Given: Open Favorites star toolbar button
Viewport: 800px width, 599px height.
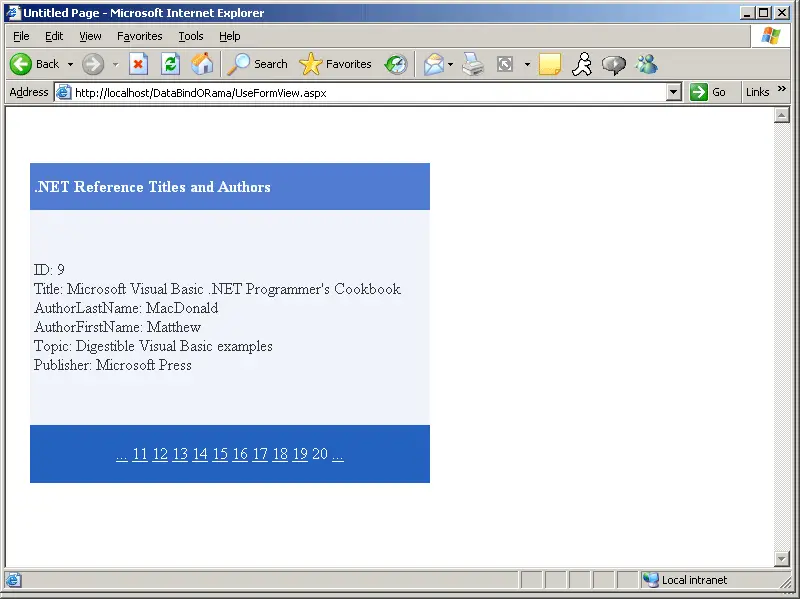Looking at the screenshot, I should (335, 64).
